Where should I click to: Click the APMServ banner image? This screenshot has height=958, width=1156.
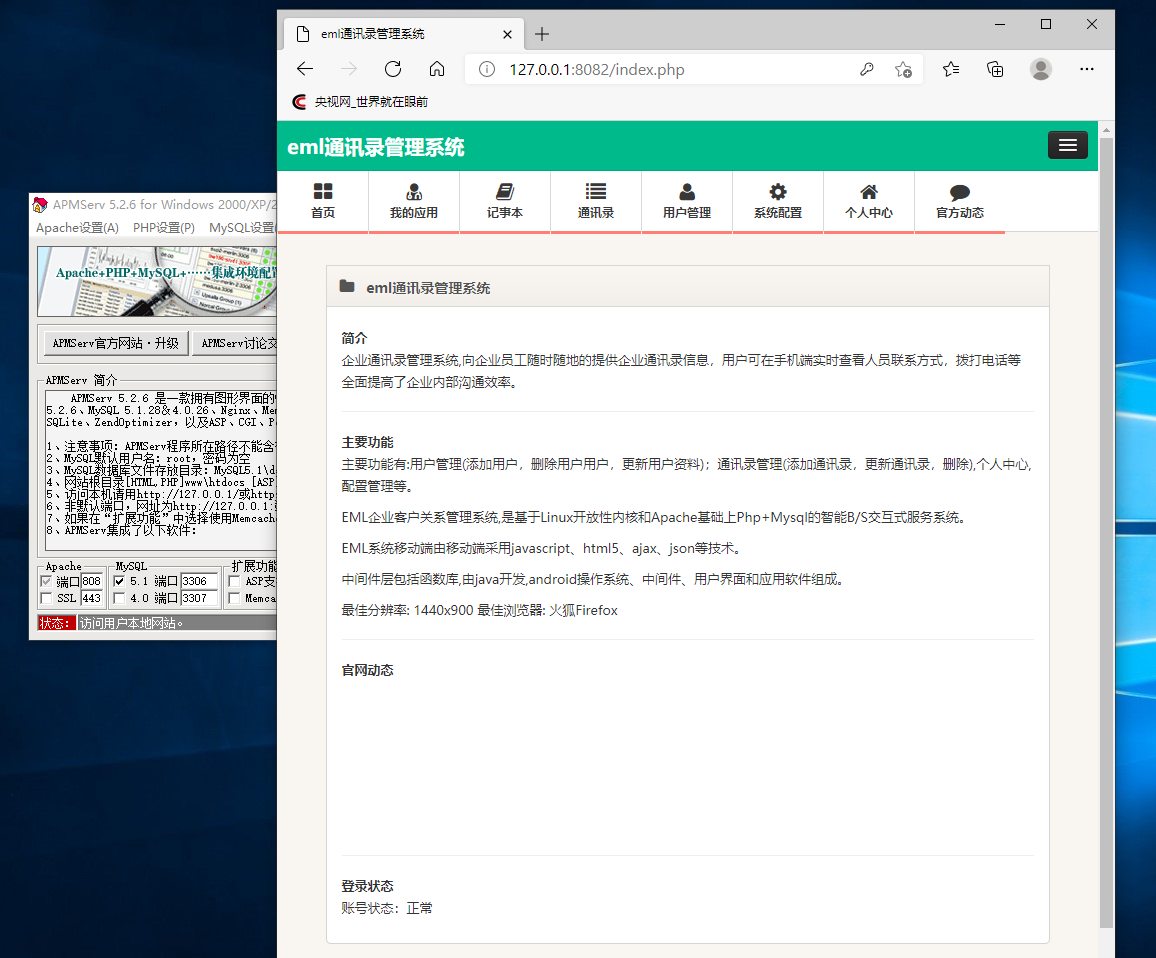[157, 282]
